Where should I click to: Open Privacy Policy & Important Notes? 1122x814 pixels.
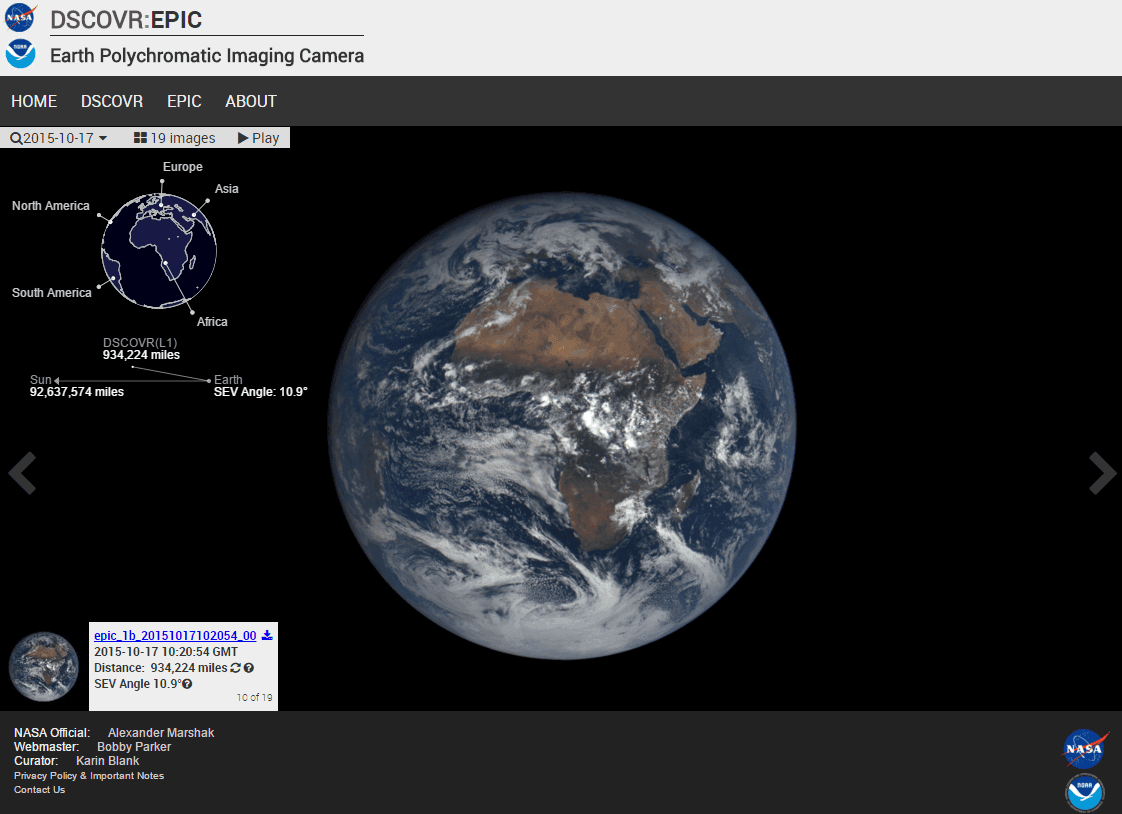coord(88,775)
